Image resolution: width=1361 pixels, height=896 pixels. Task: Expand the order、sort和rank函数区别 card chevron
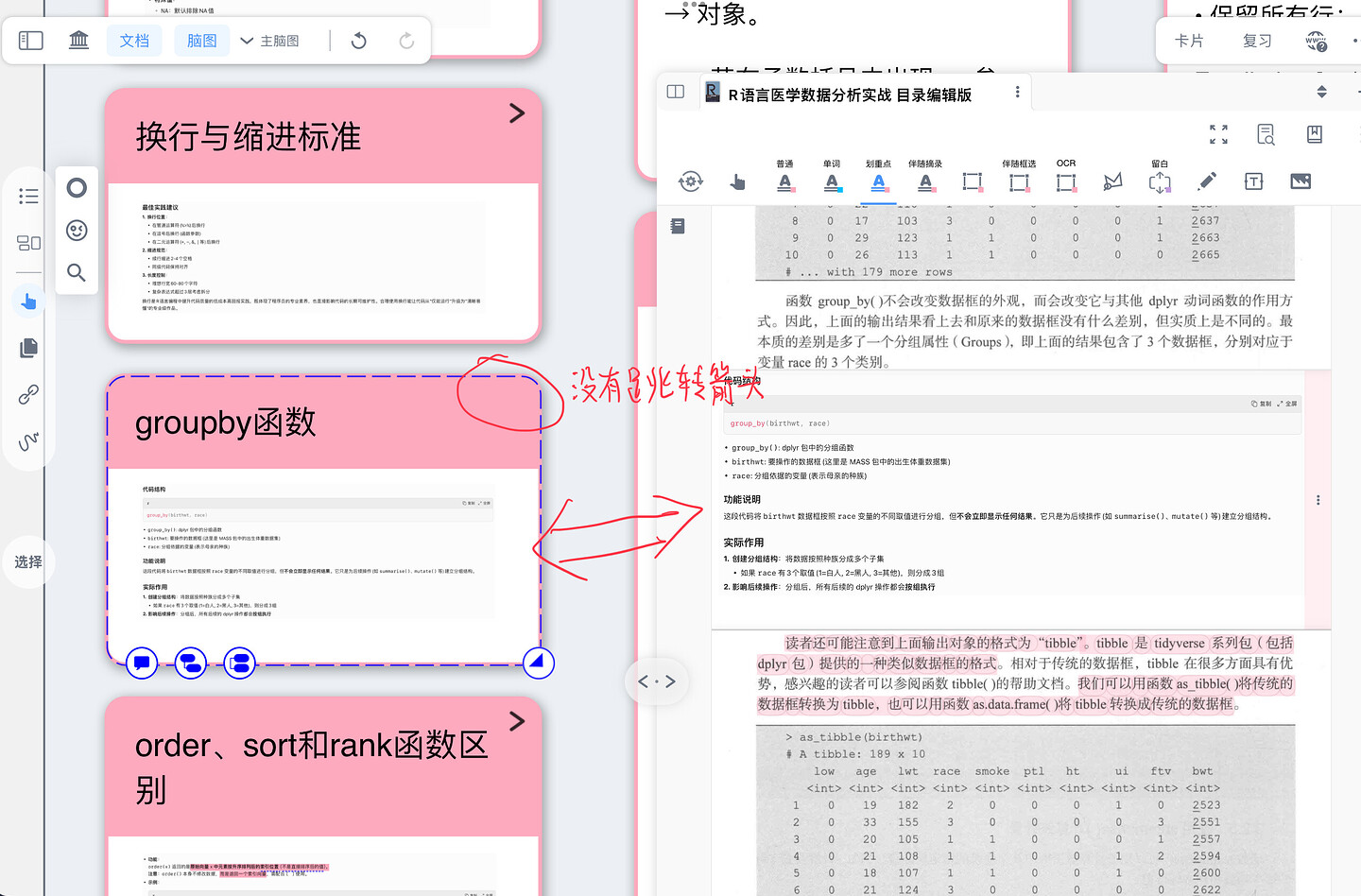point(517,721)
